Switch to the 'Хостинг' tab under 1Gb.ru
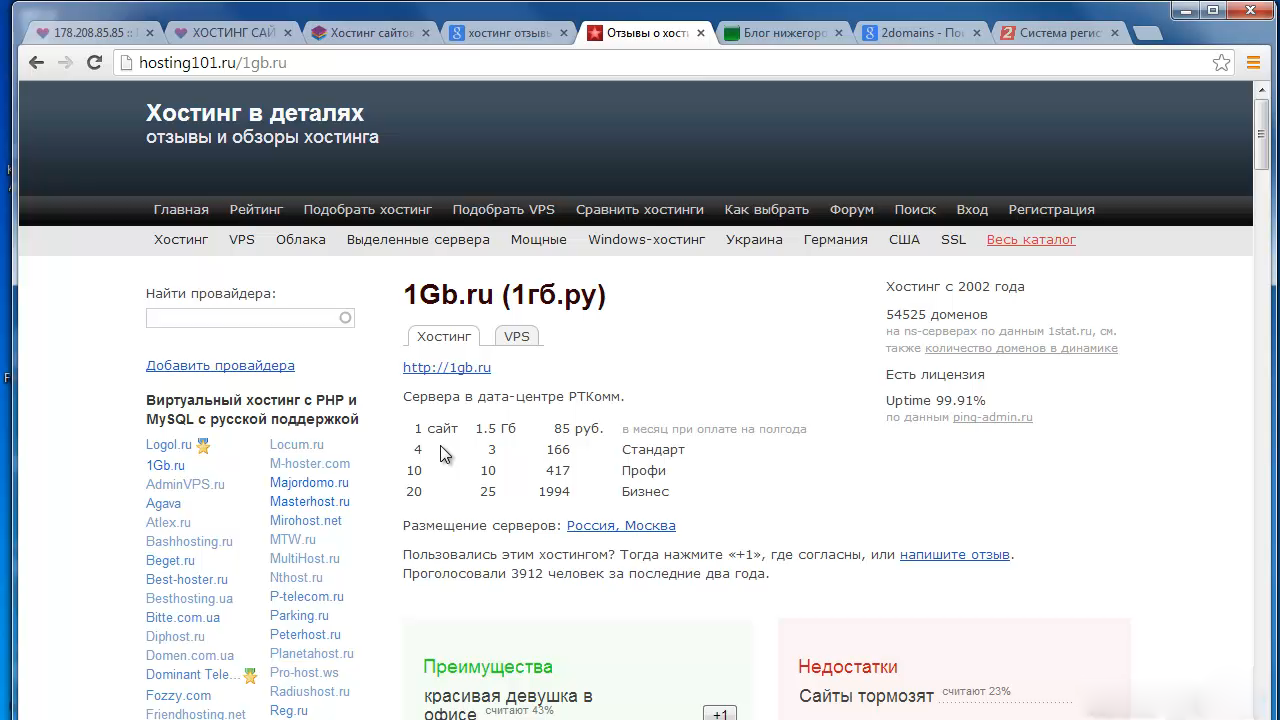The image size is (1280, 720). pos(444,336)
